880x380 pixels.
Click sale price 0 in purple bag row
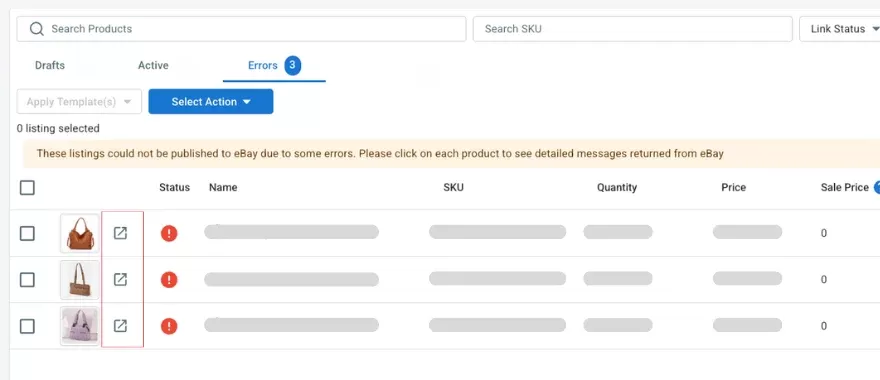pos(824,326)
